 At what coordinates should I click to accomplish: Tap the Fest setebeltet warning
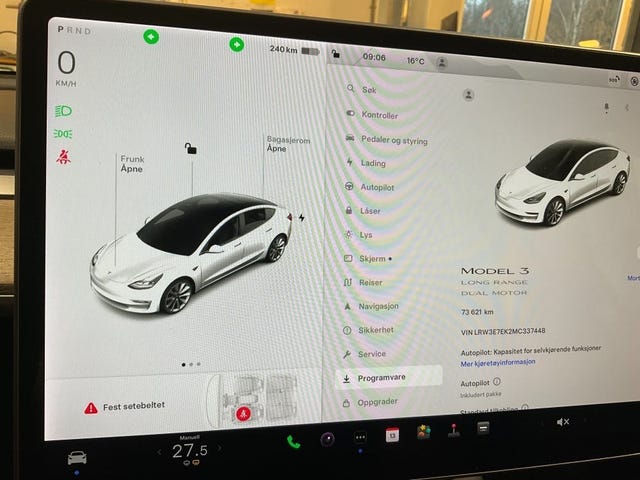pos(124,407)
